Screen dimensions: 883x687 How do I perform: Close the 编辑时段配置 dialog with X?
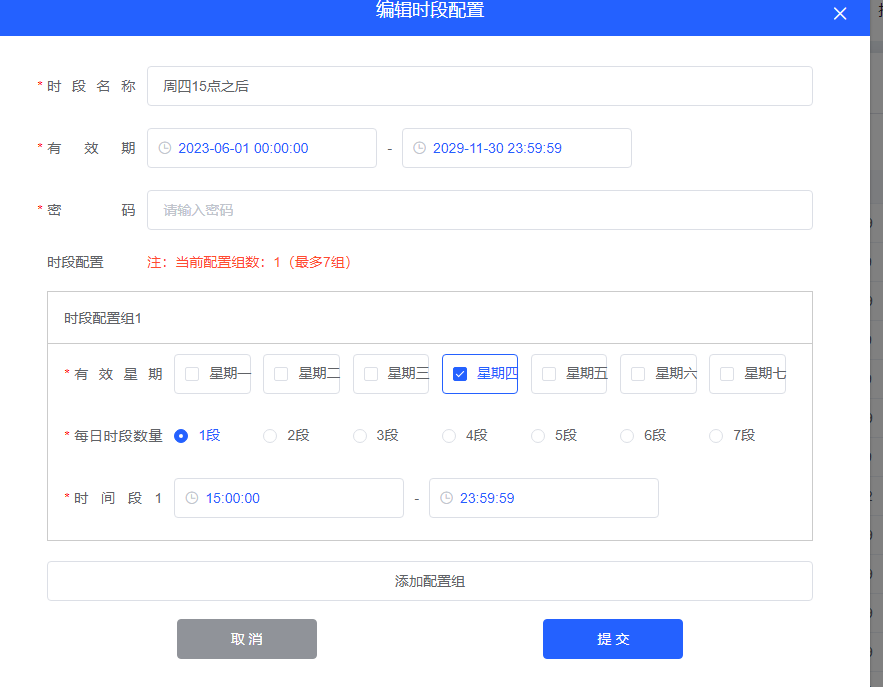point(840,13)
